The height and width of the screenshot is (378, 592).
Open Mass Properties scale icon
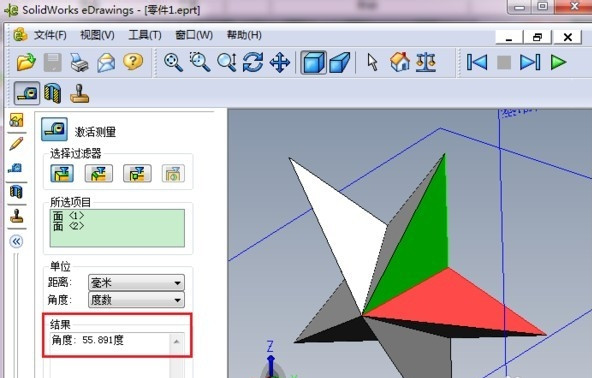[x=426, y=62]
